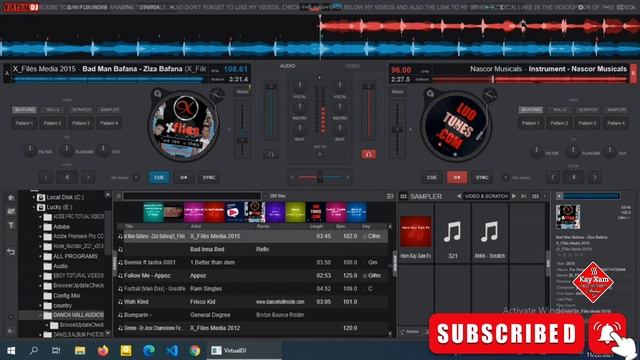
Task: Halve the left deck loop with the left arrow
Action: pos(46,177)
